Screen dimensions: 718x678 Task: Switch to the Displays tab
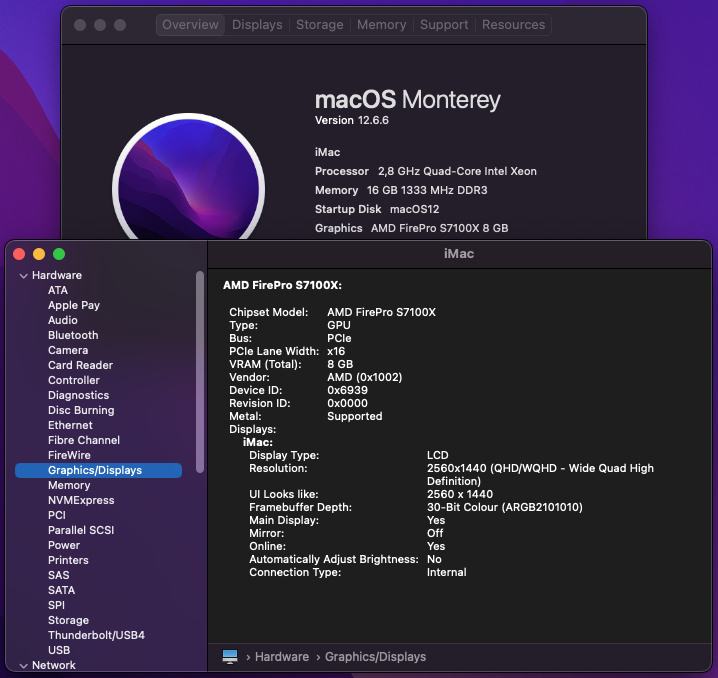(x=257, y=25)
